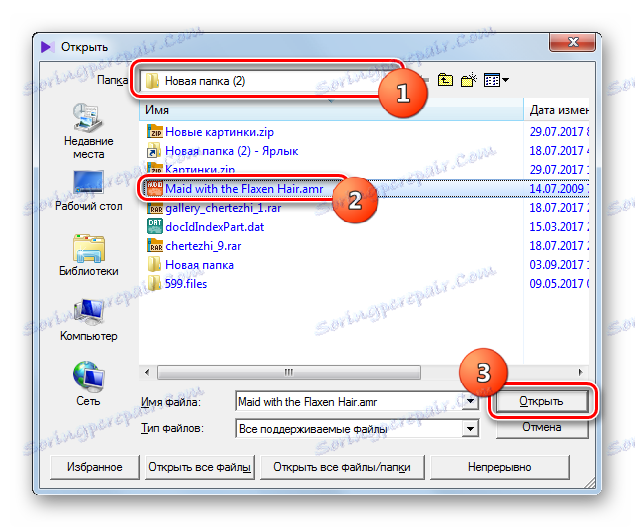Open the file name dropdown arrow
The height and width of the screenshot is (528, 635).
(x=470, y=401)
